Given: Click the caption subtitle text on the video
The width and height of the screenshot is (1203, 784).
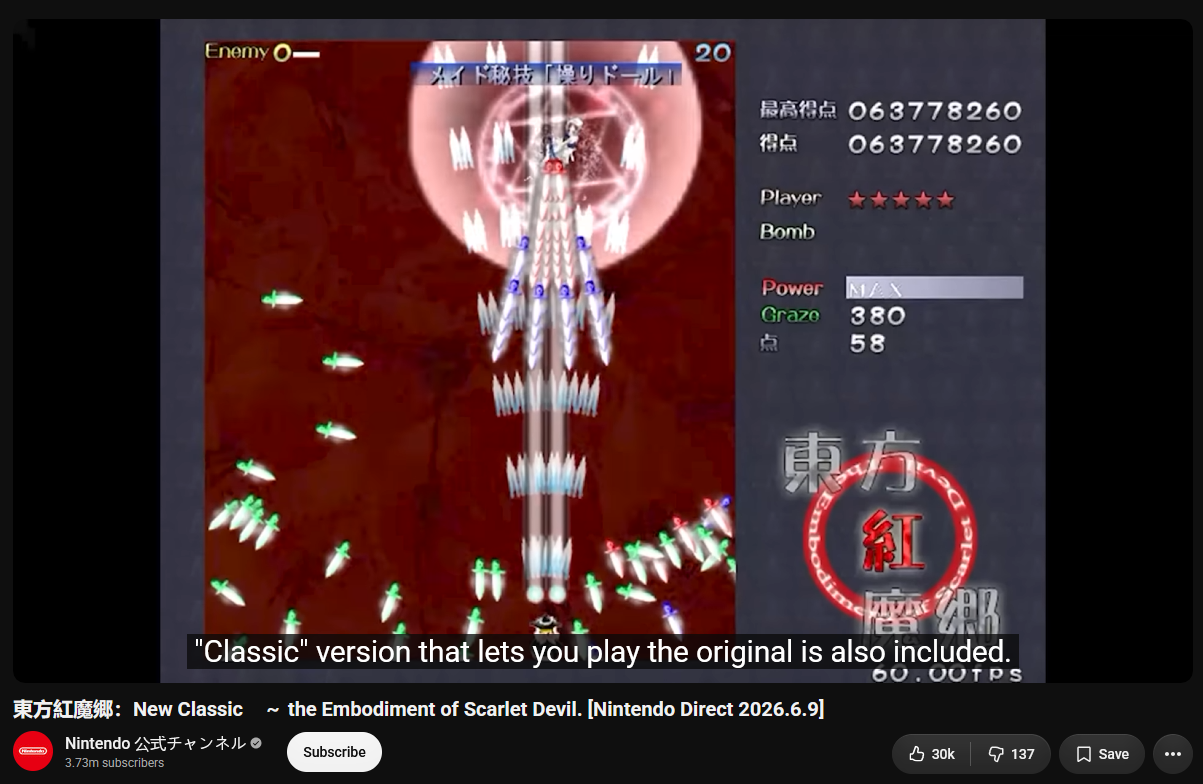Looking at the screenshot, I should point(602,652).
